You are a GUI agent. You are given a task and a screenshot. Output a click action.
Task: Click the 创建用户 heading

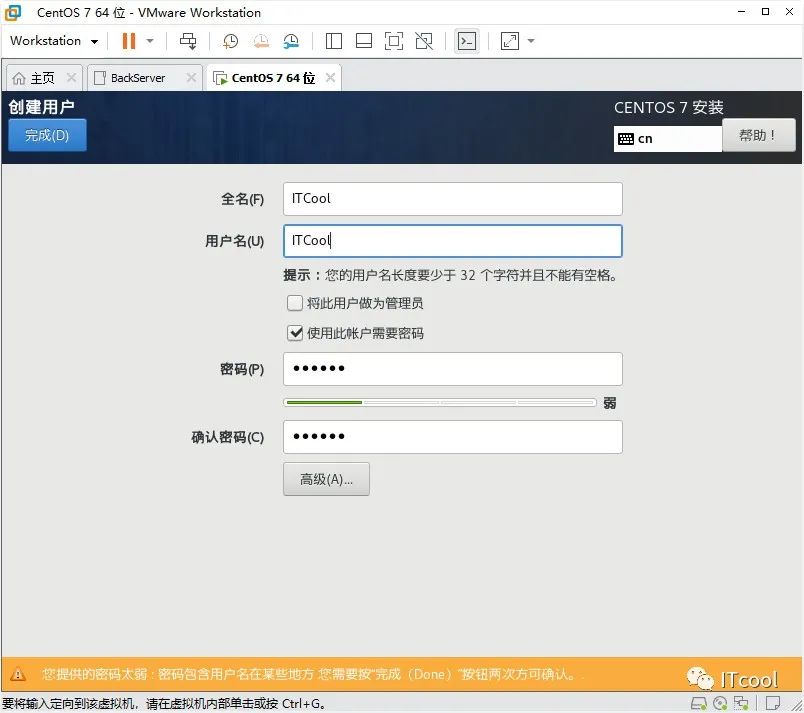42,107
